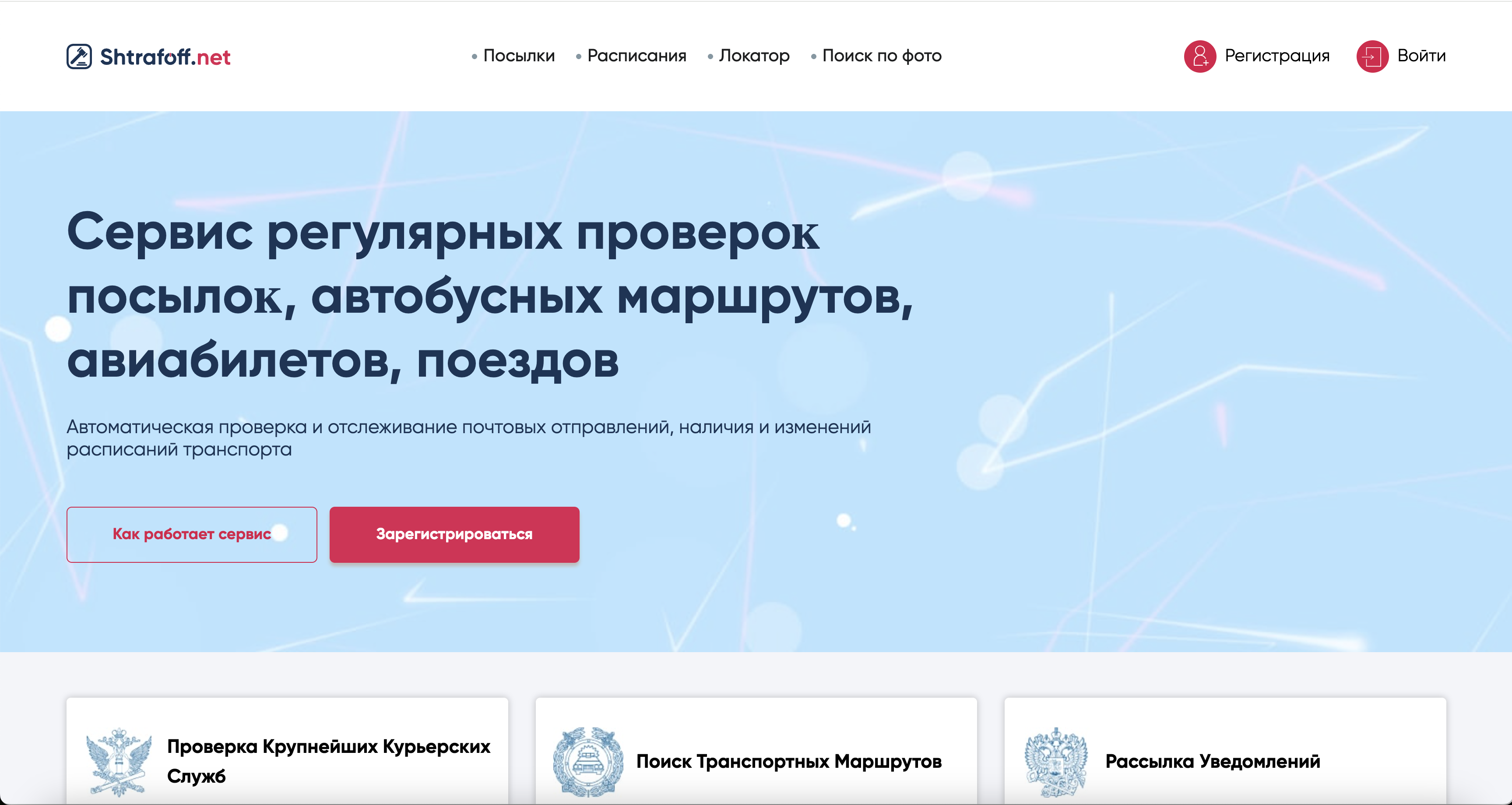Click the red login arrow icon
1512x805 pixels.
pos(1372,56)
